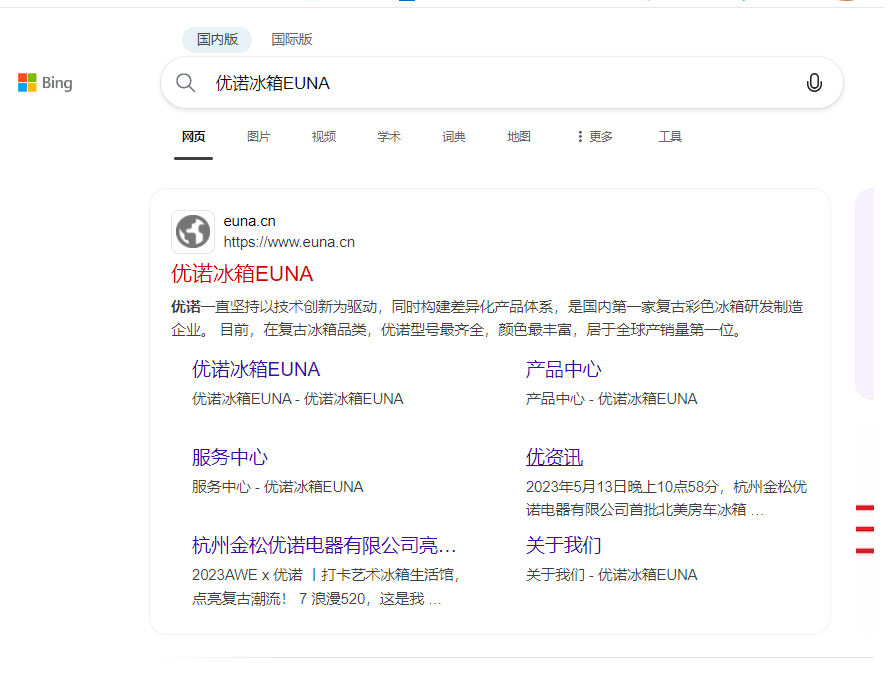Screen dimensions: 889x678
Task: Open the 杭州金松优诺电器有限公司亮… sitelink
Action: point(324,545)
